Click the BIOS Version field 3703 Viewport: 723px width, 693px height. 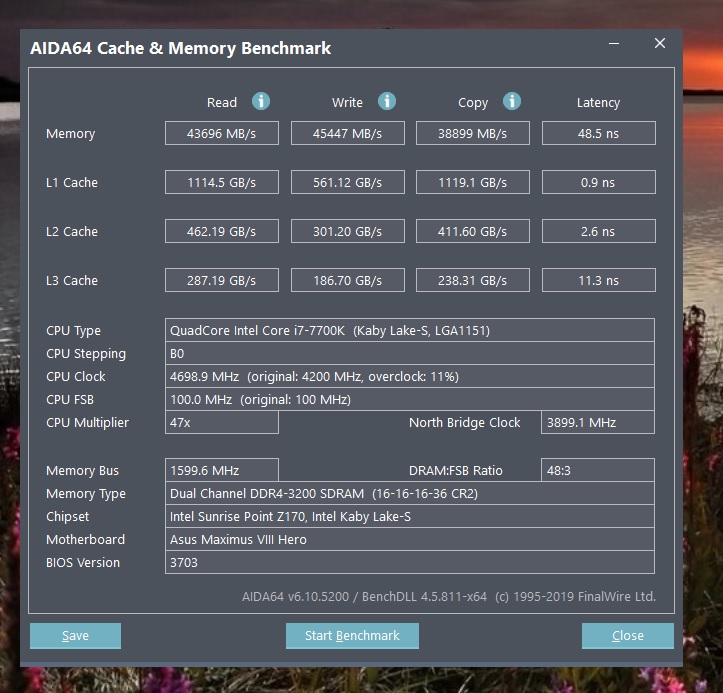409,563
